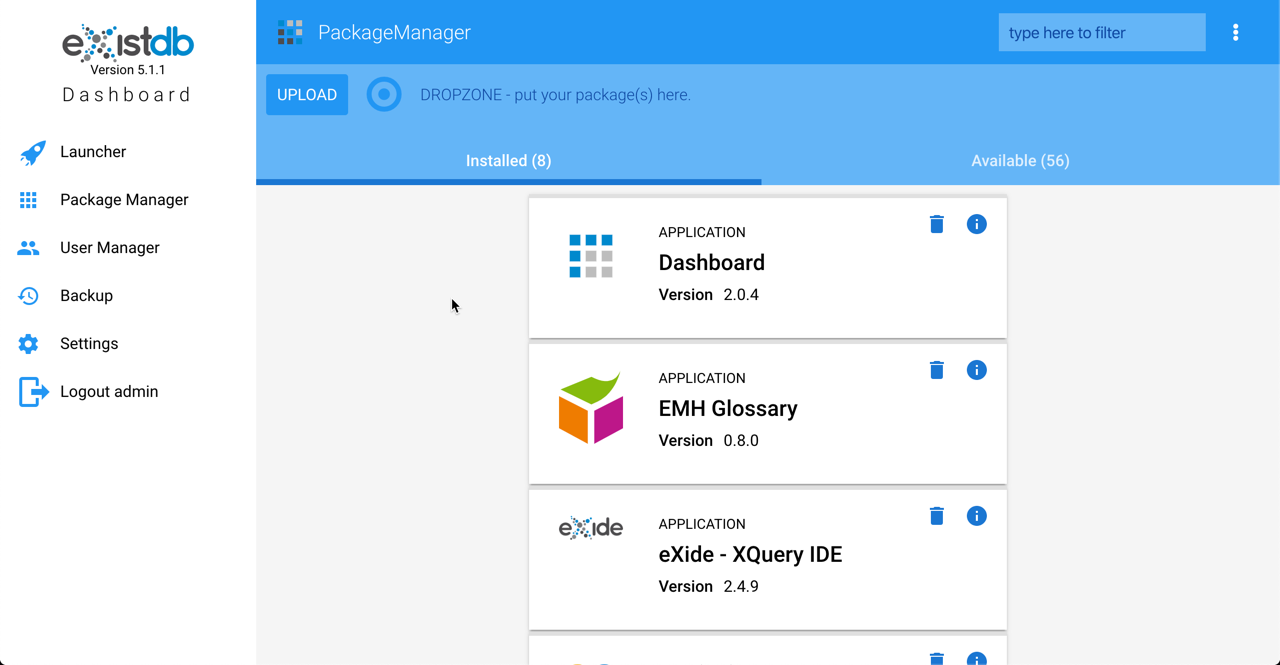Image resolution: width=1280 pixels, height=665 pixels.
Task: Click the DROPZONE put your packages text
Action: click(555, 95)
